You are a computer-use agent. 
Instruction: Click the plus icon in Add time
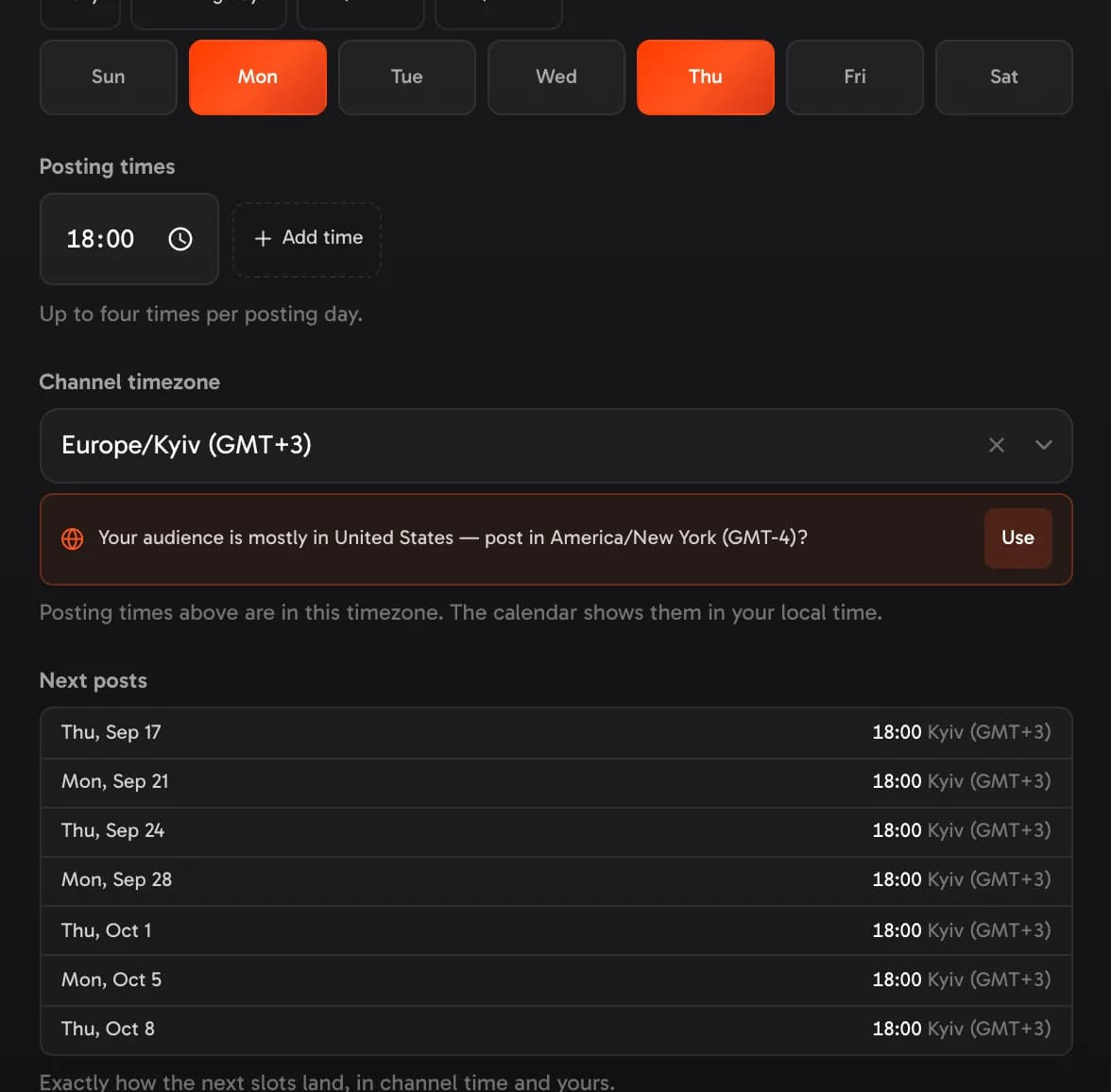[x=263, y=239]
